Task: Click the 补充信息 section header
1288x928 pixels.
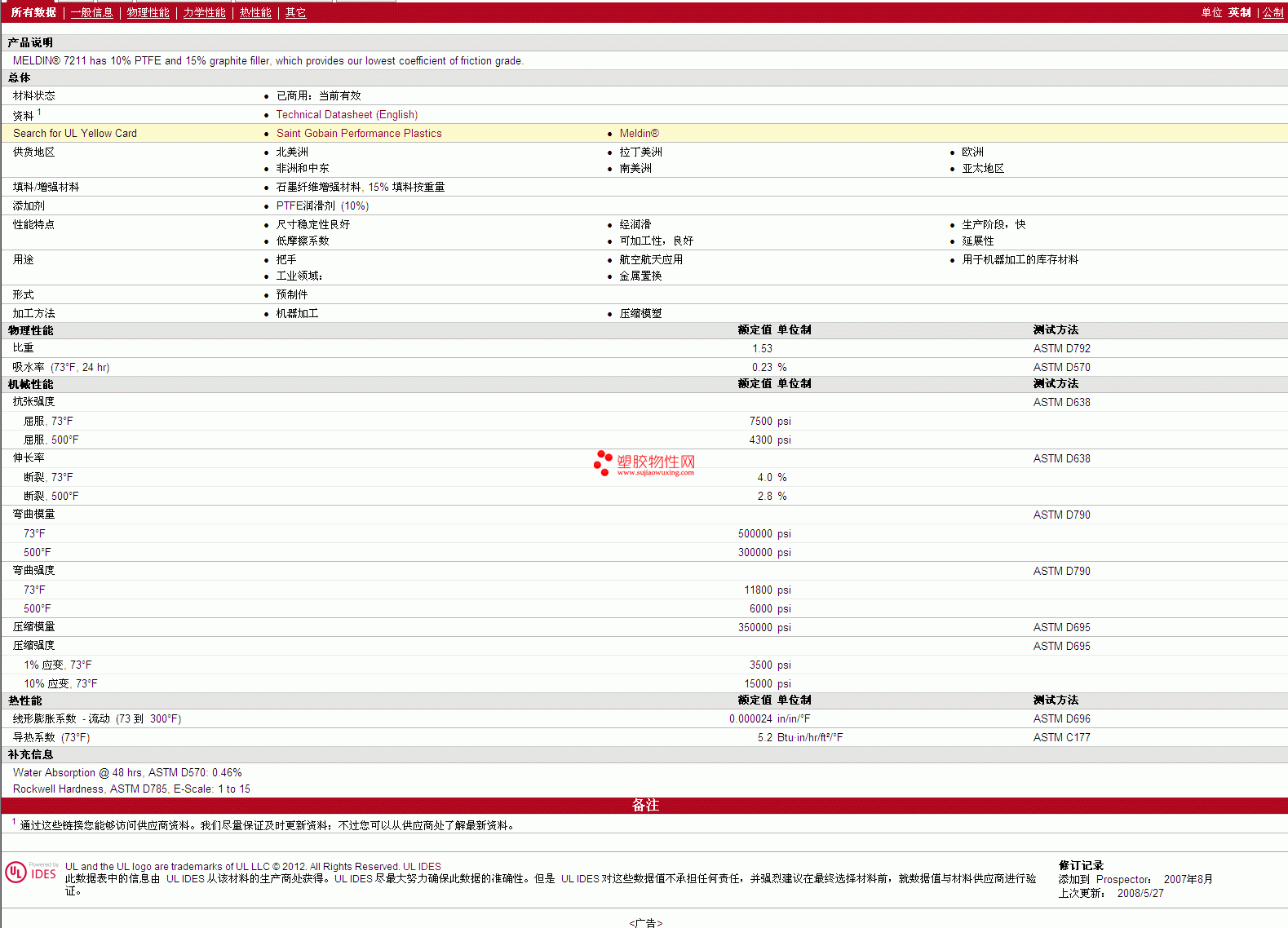Action: 30,755
